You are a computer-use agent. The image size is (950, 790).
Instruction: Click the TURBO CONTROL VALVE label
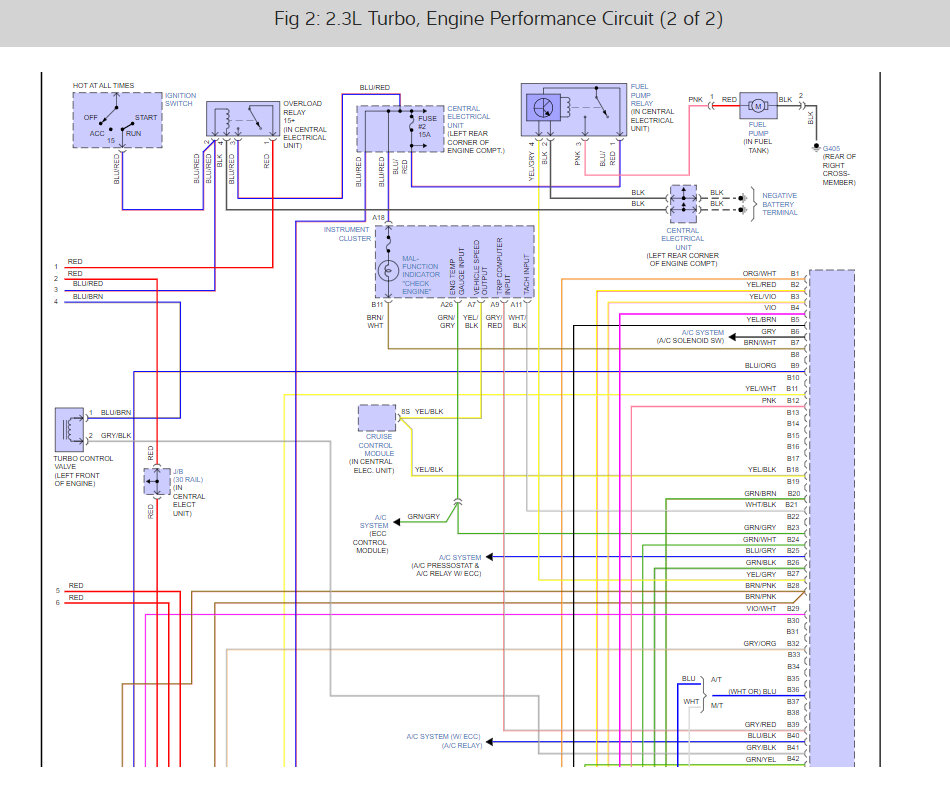(83, 463)
